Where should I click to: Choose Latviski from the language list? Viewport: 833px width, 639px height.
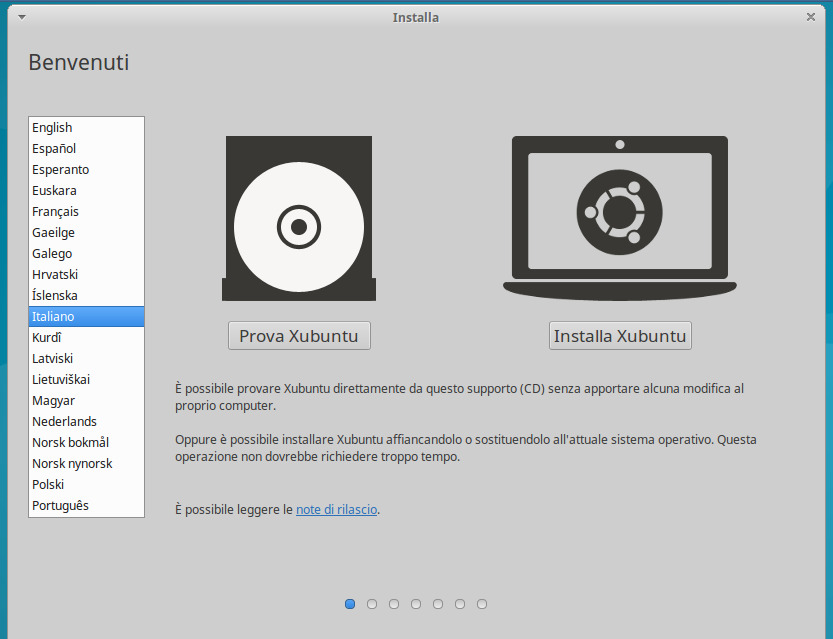pos(86,359)
